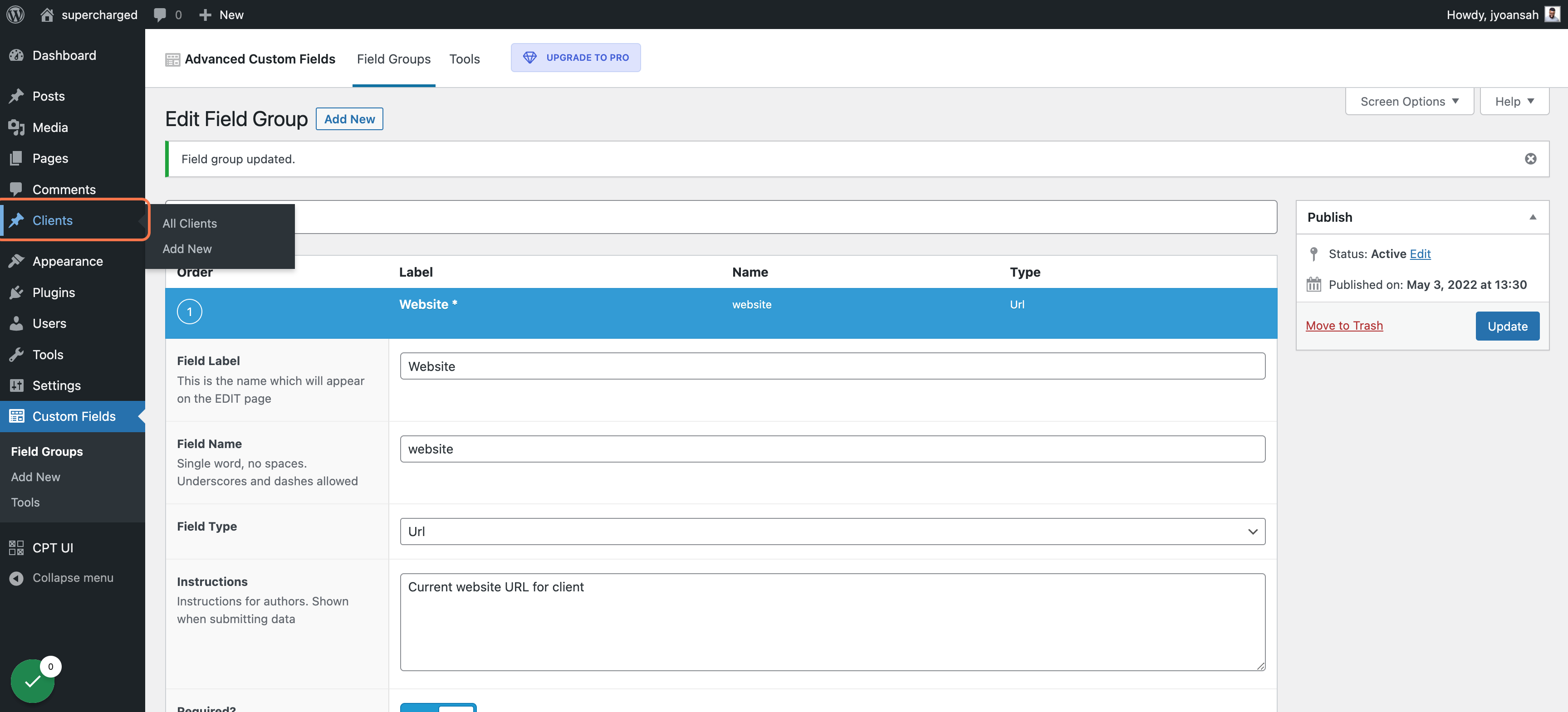
Task: Click the CPT UI grid icon
Action: click(16, 548)
